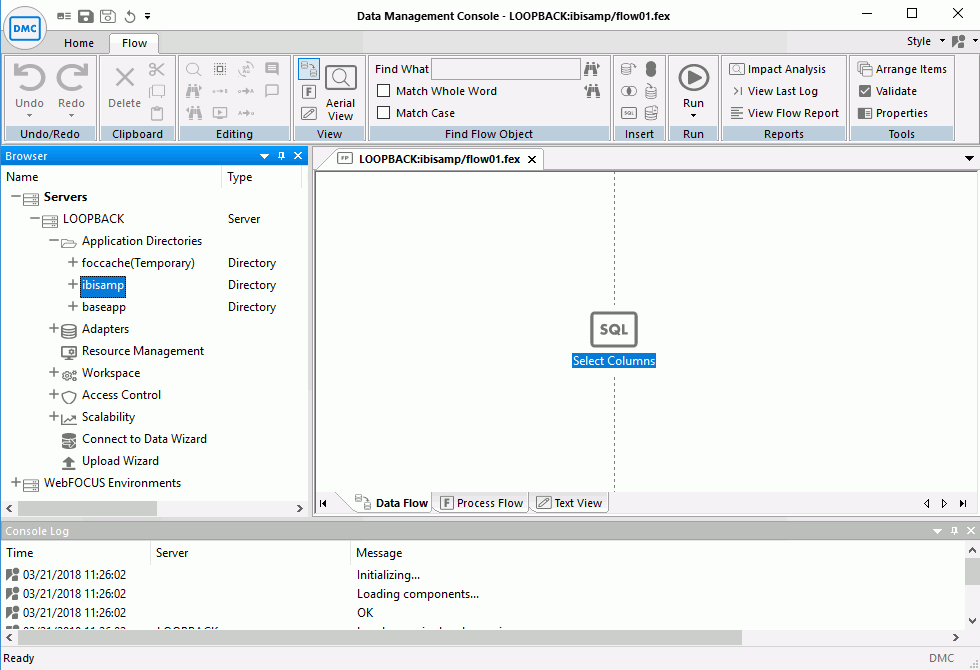Pin the Console Log panel
980x670 pixels.
pyautogui.click(x=954, y=531)
